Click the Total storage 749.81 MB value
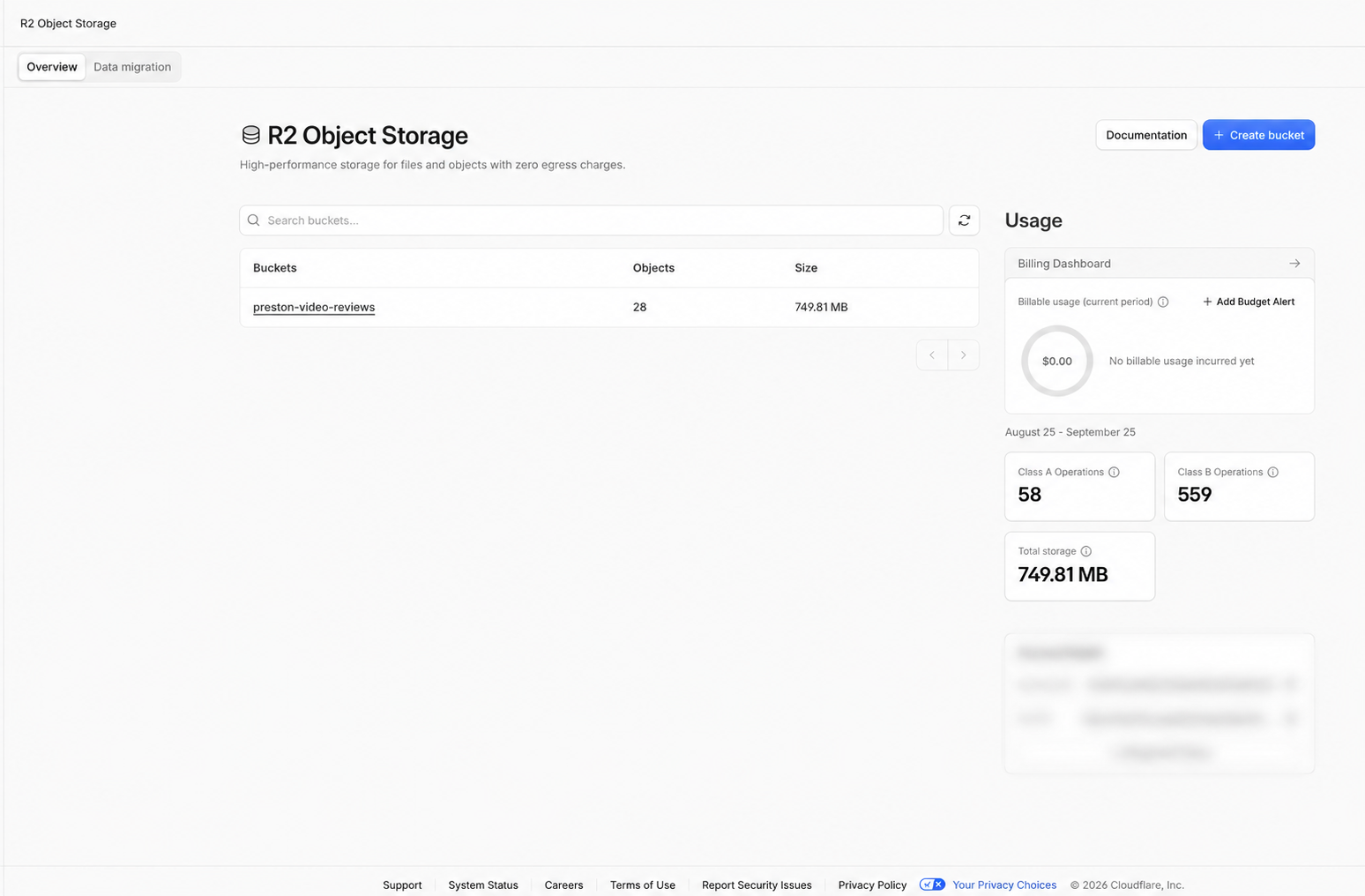Screen dimensions: 1365x896 tap(1063, 574)
